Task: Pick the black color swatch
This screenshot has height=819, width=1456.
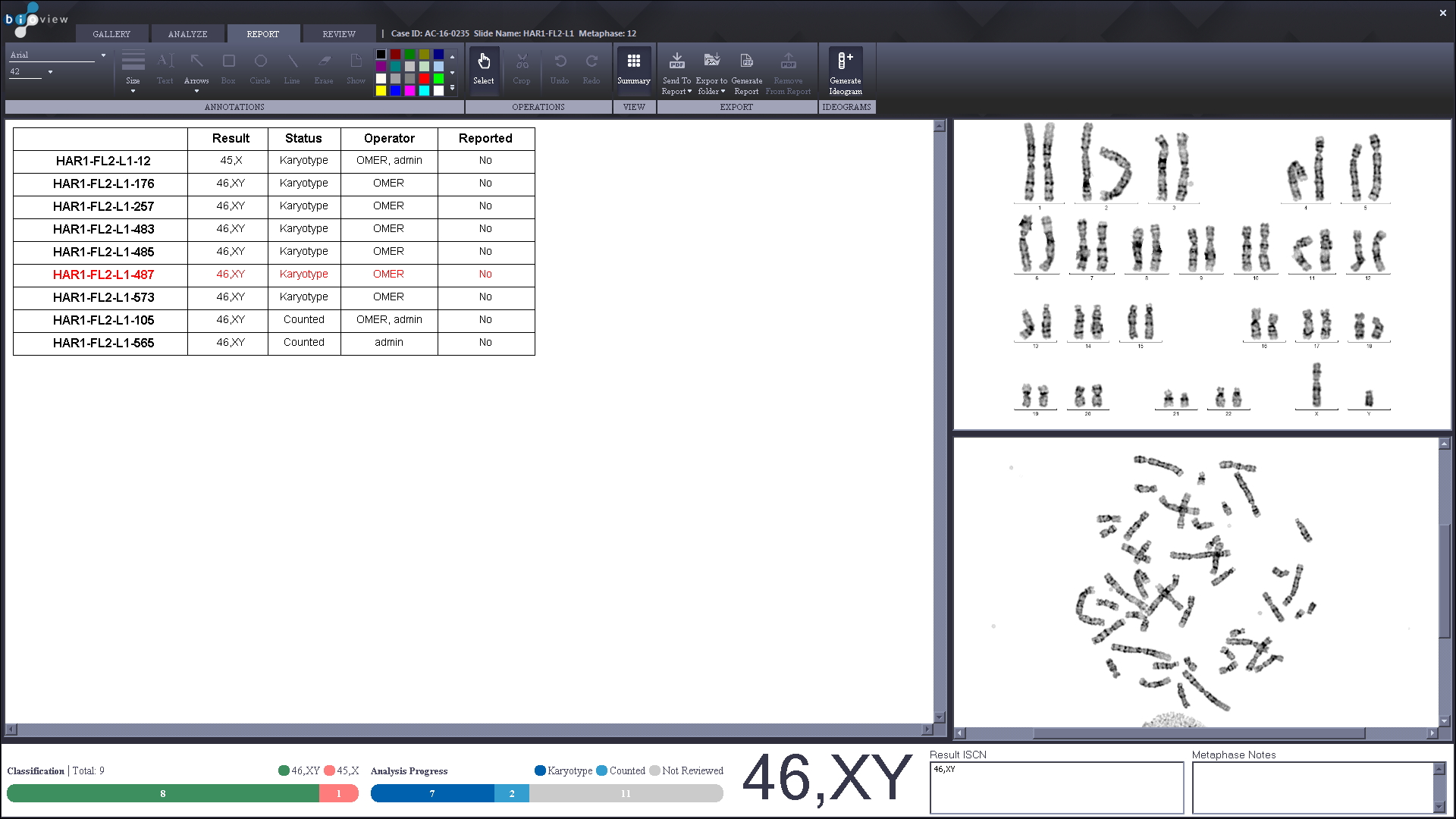Action: pyautogui.click(x=381, y=55)
